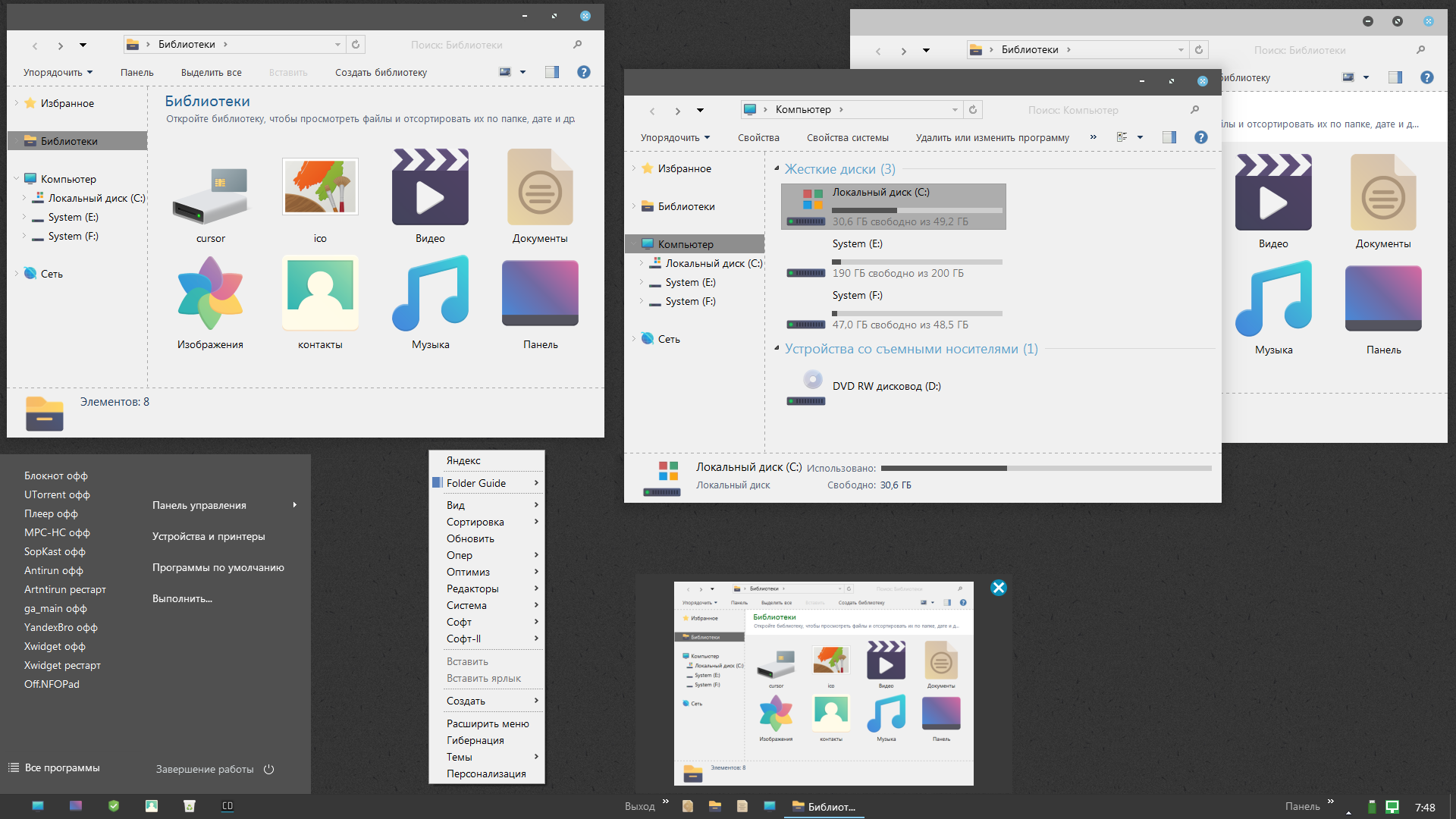
Task: Open Упорядочить dropdown in Библиотеки window
Action: pyautogui.click(x=58, y=73)
